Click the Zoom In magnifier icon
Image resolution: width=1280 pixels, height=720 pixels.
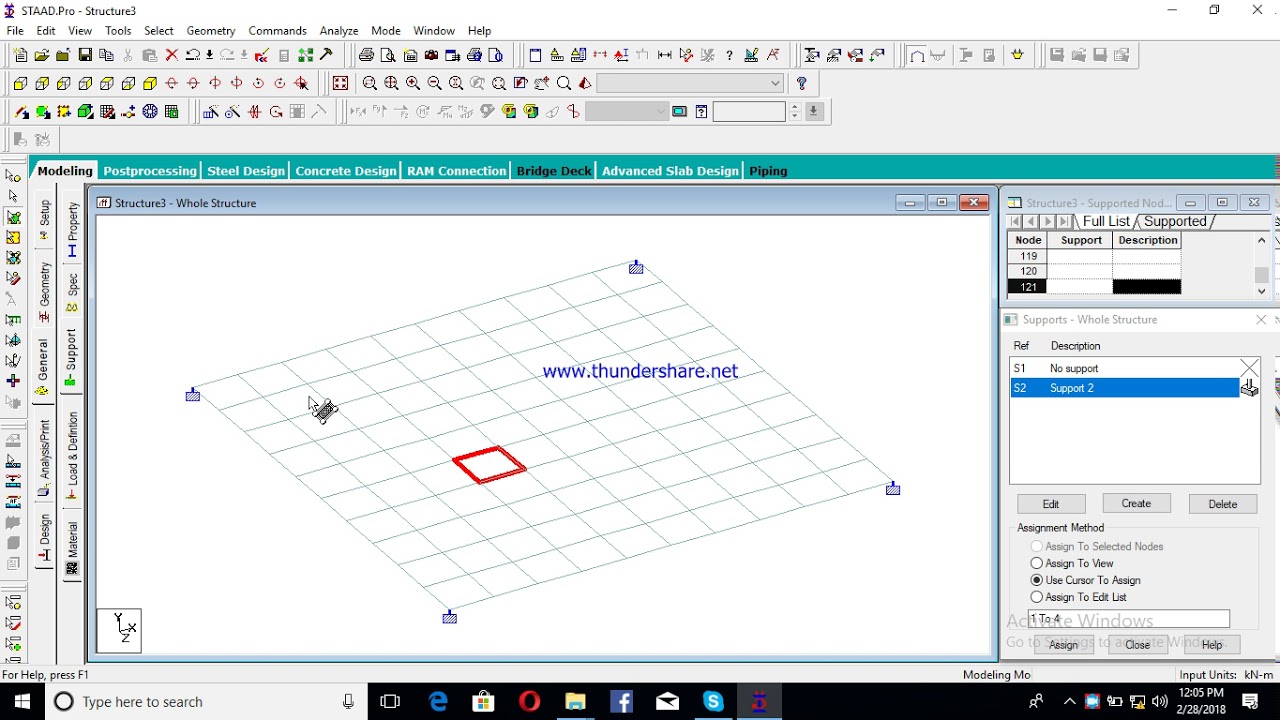pos(413,84)
